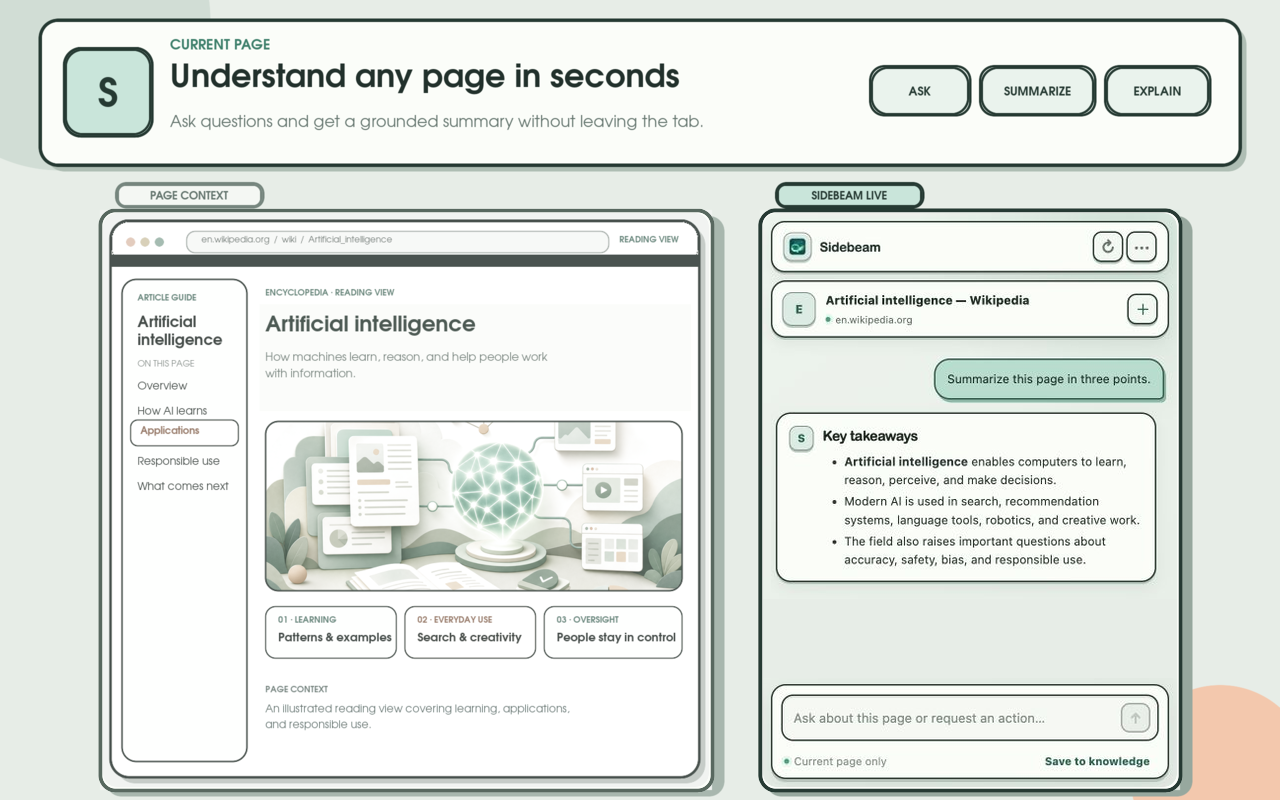Screen dimensions: 1280x800
Task: Jump to Responsible use section
Action: coord(178,461)
